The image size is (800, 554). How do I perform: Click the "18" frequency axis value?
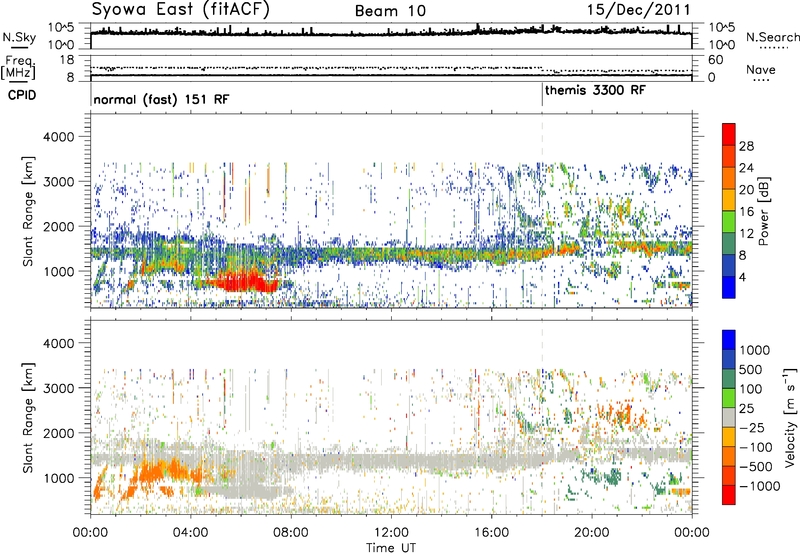(x=66, y=60)
